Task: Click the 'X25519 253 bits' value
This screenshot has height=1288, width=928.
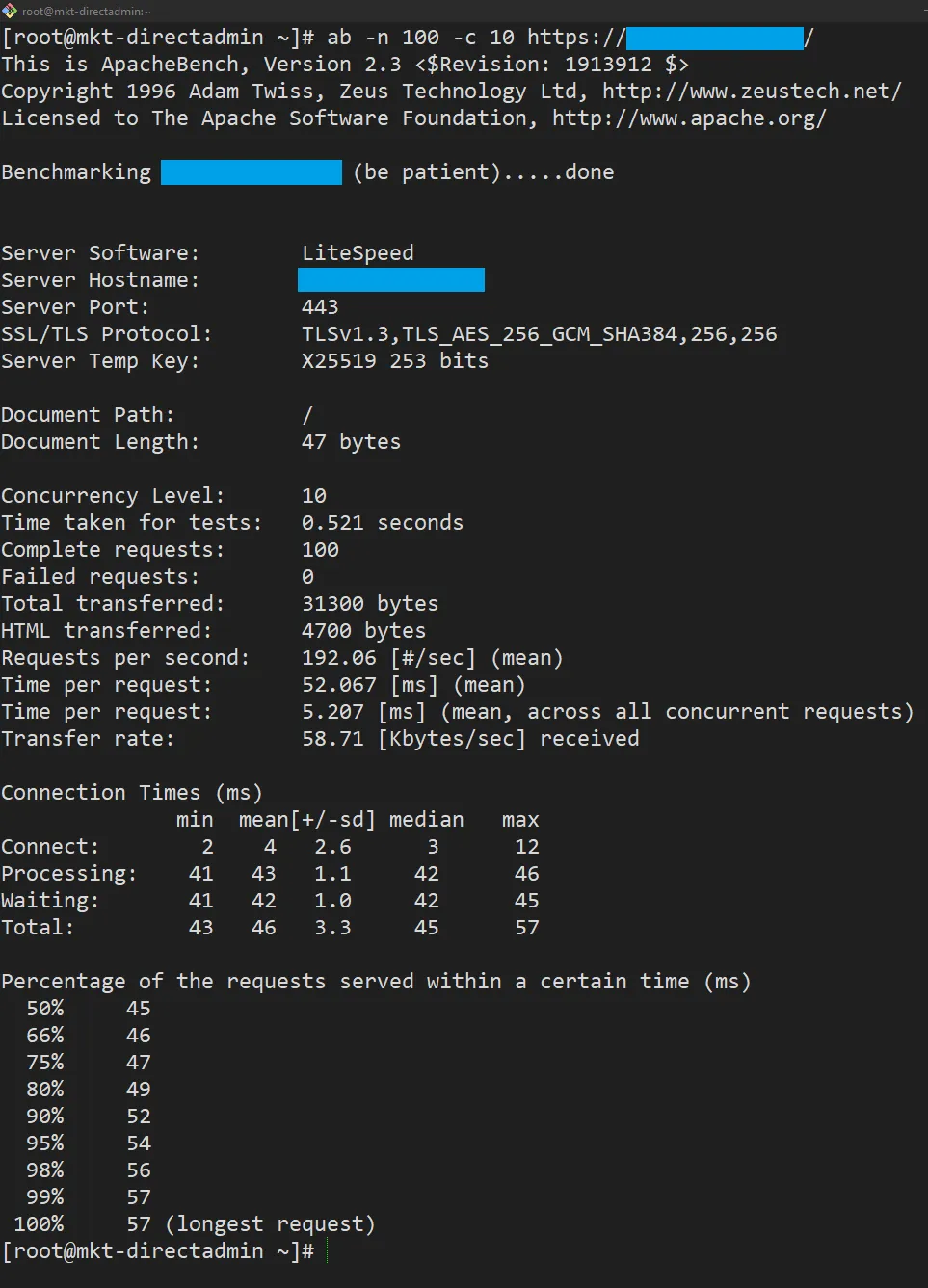Action: pos(395,361)
